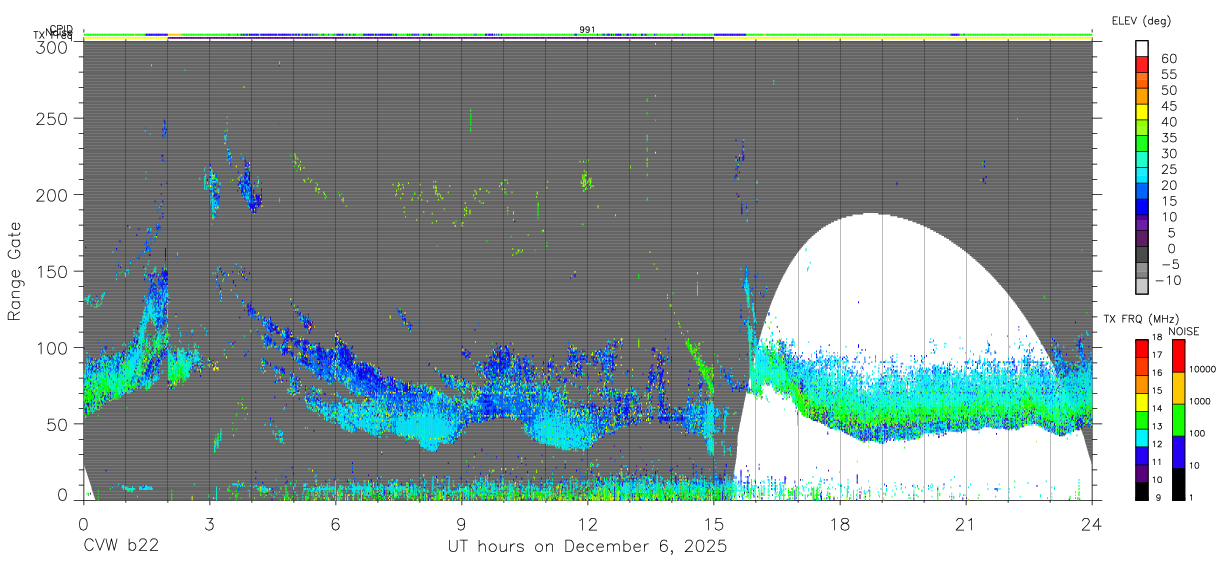
Task: Select green 30–35 degree elevation color band
Action: pyautogui.click(x=1142, y=144)
